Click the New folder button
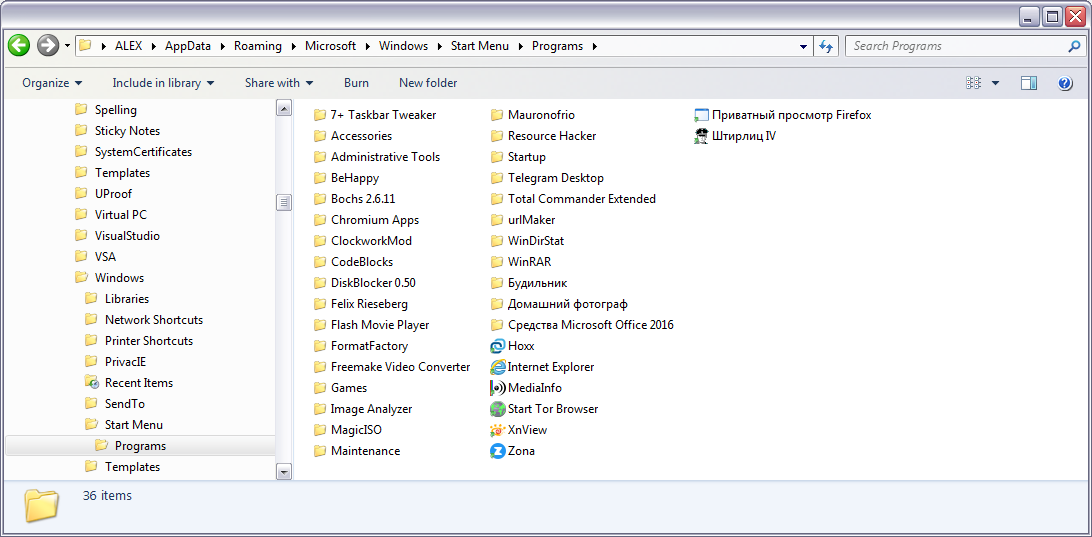This screenshot has height=537, width=1092. (x=428, y=83)
